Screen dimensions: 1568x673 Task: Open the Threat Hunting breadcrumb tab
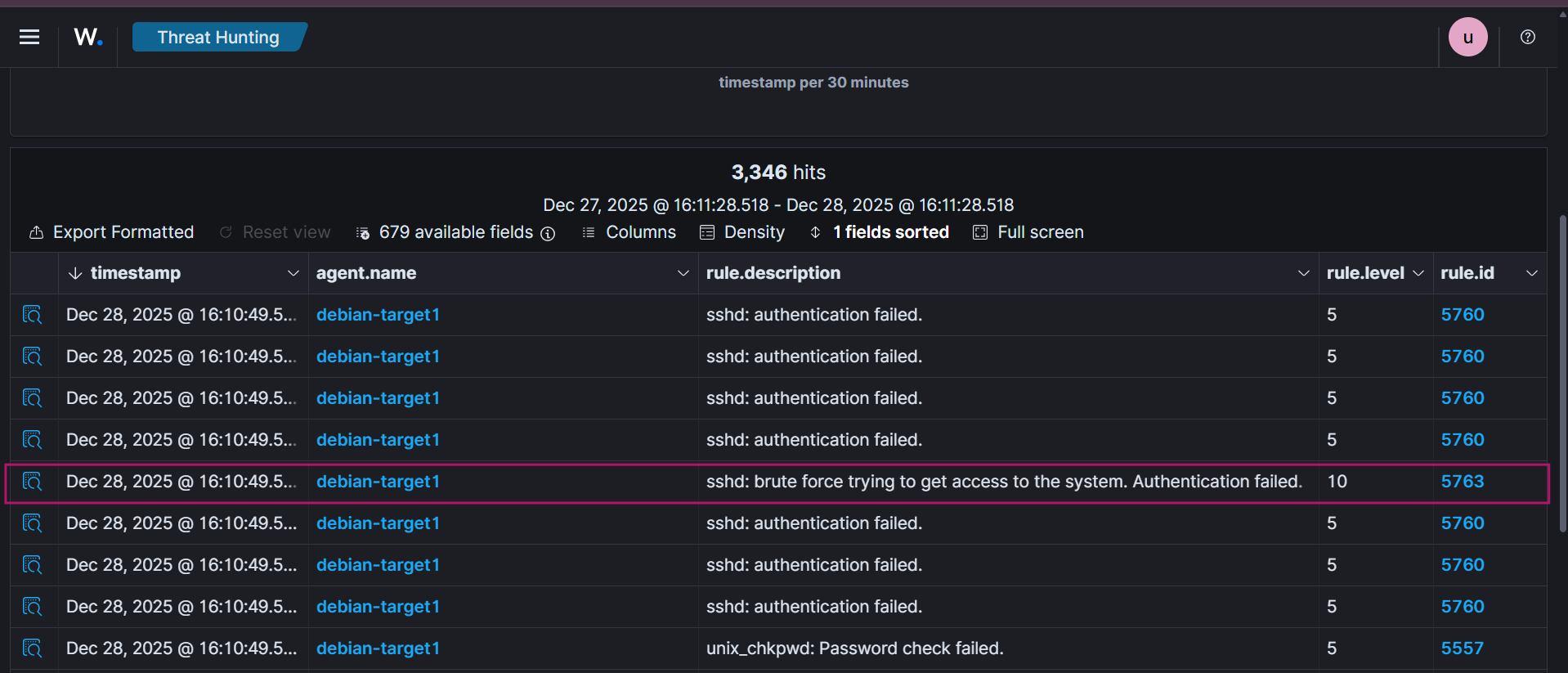[x=218, y=37]
